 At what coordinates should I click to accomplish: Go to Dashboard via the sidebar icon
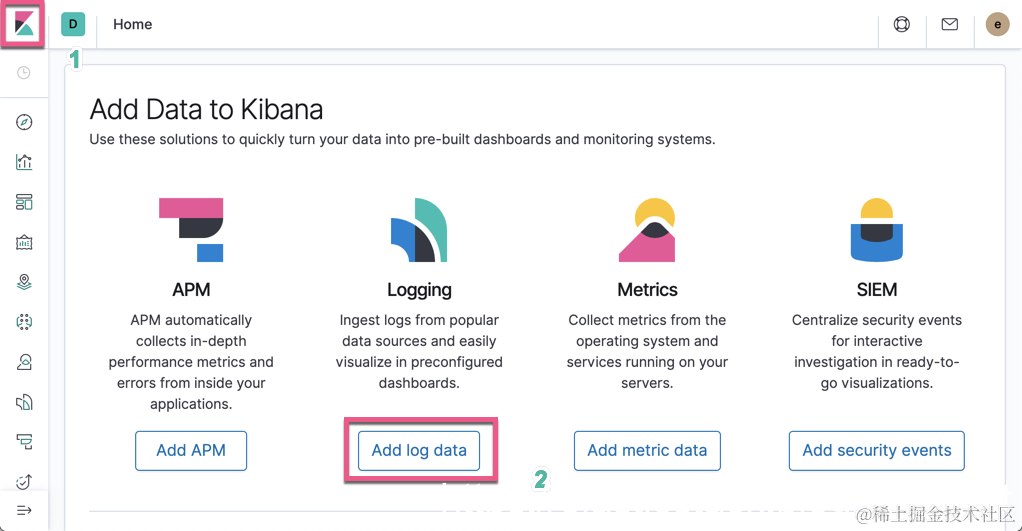[x=24, y=202]
